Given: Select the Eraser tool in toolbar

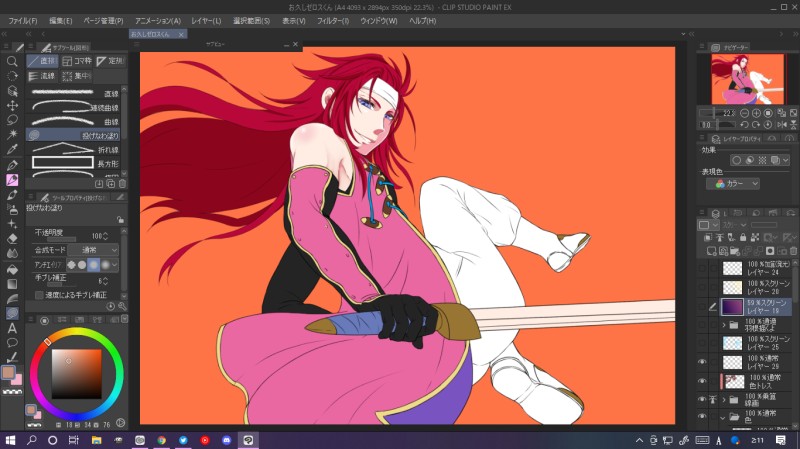Looking at the screenshot, I should coord(12,239).
